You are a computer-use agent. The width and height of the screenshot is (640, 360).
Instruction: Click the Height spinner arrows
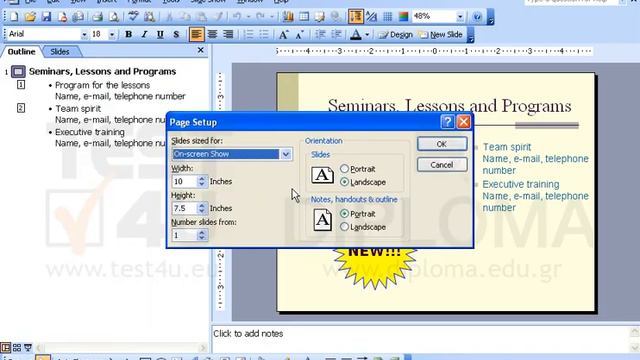tap(202, 208)
